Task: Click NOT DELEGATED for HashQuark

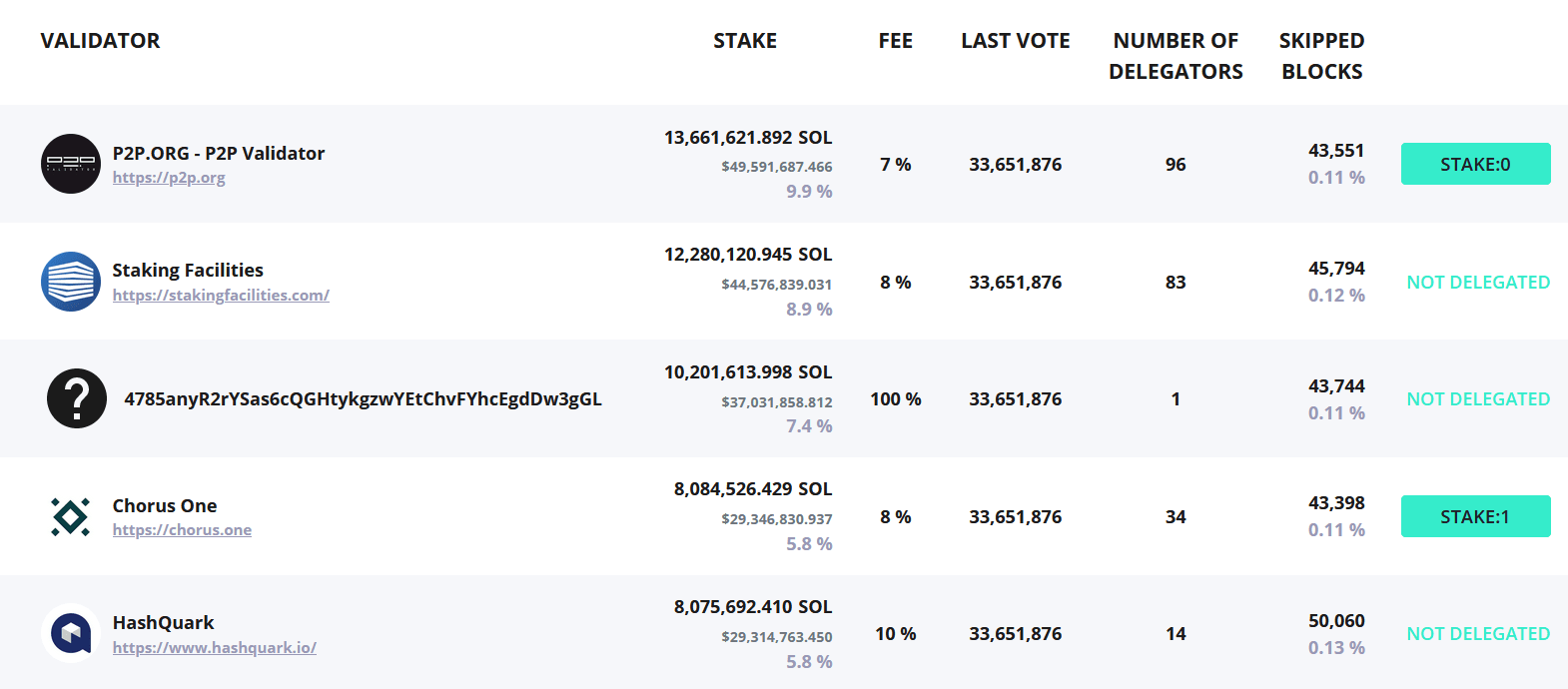Action: click(x=1478, y=634)
